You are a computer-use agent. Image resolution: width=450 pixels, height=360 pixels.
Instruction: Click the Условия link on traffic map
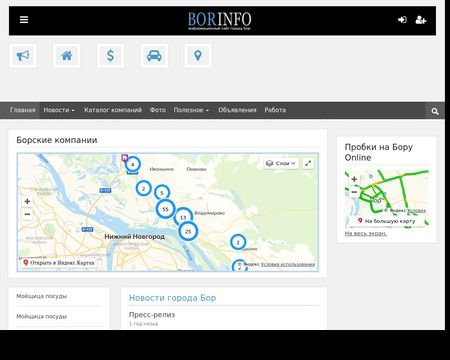click(x=416, y=210)
